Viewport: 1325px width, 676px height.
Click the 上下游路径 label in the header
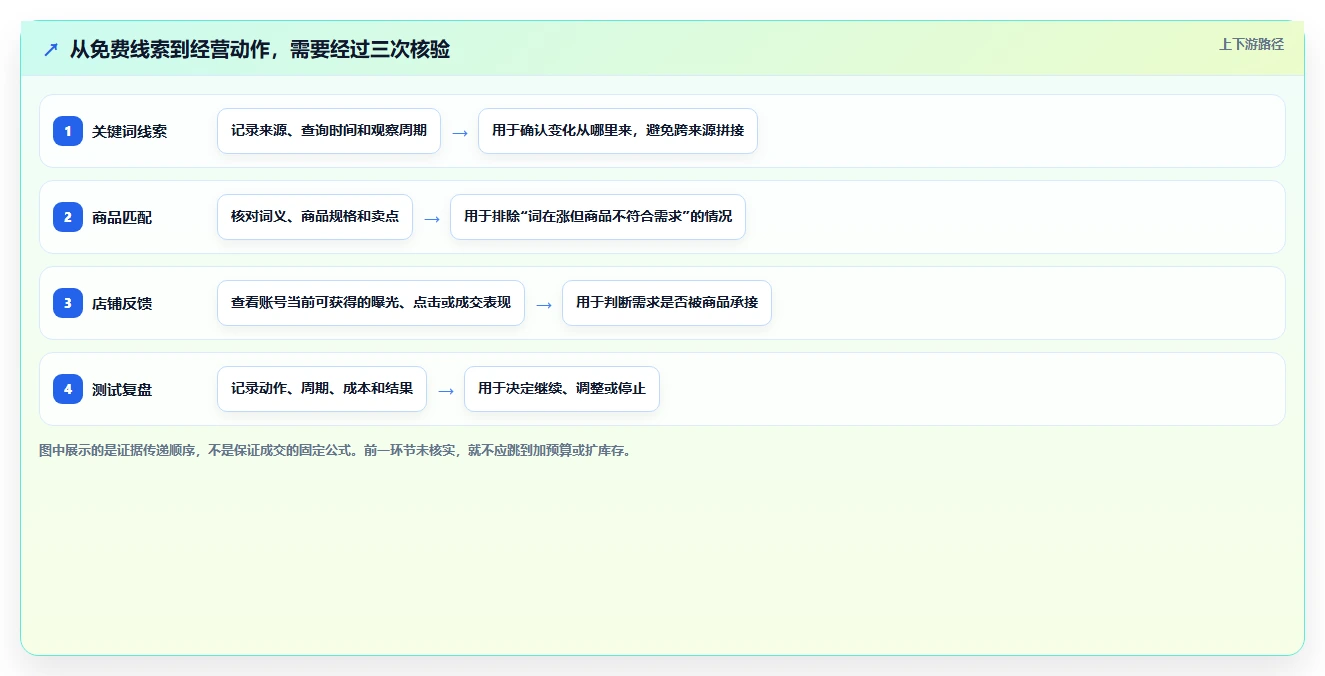click(x=1251, y=44)
